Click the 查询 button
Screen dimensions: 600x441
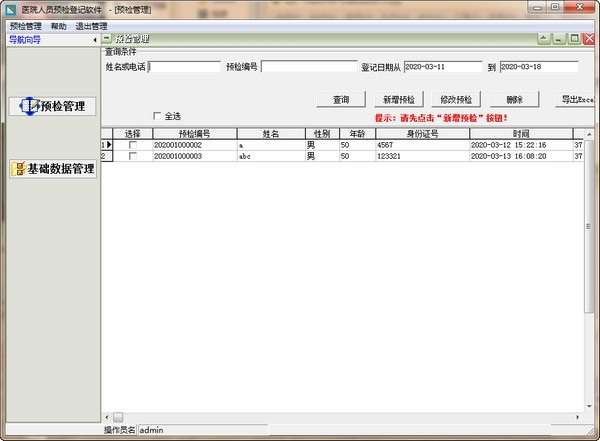(x=341, y=100)
